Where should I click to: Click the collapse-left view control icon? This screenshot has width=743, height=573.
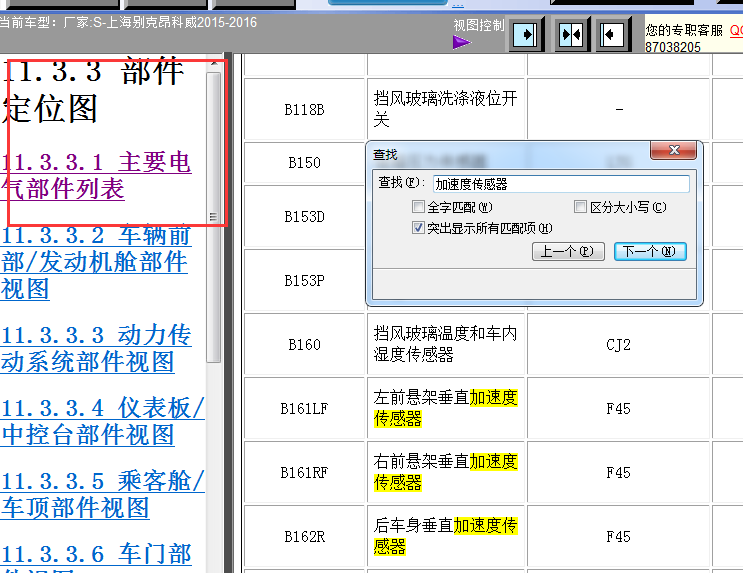(x=613, y=35)
